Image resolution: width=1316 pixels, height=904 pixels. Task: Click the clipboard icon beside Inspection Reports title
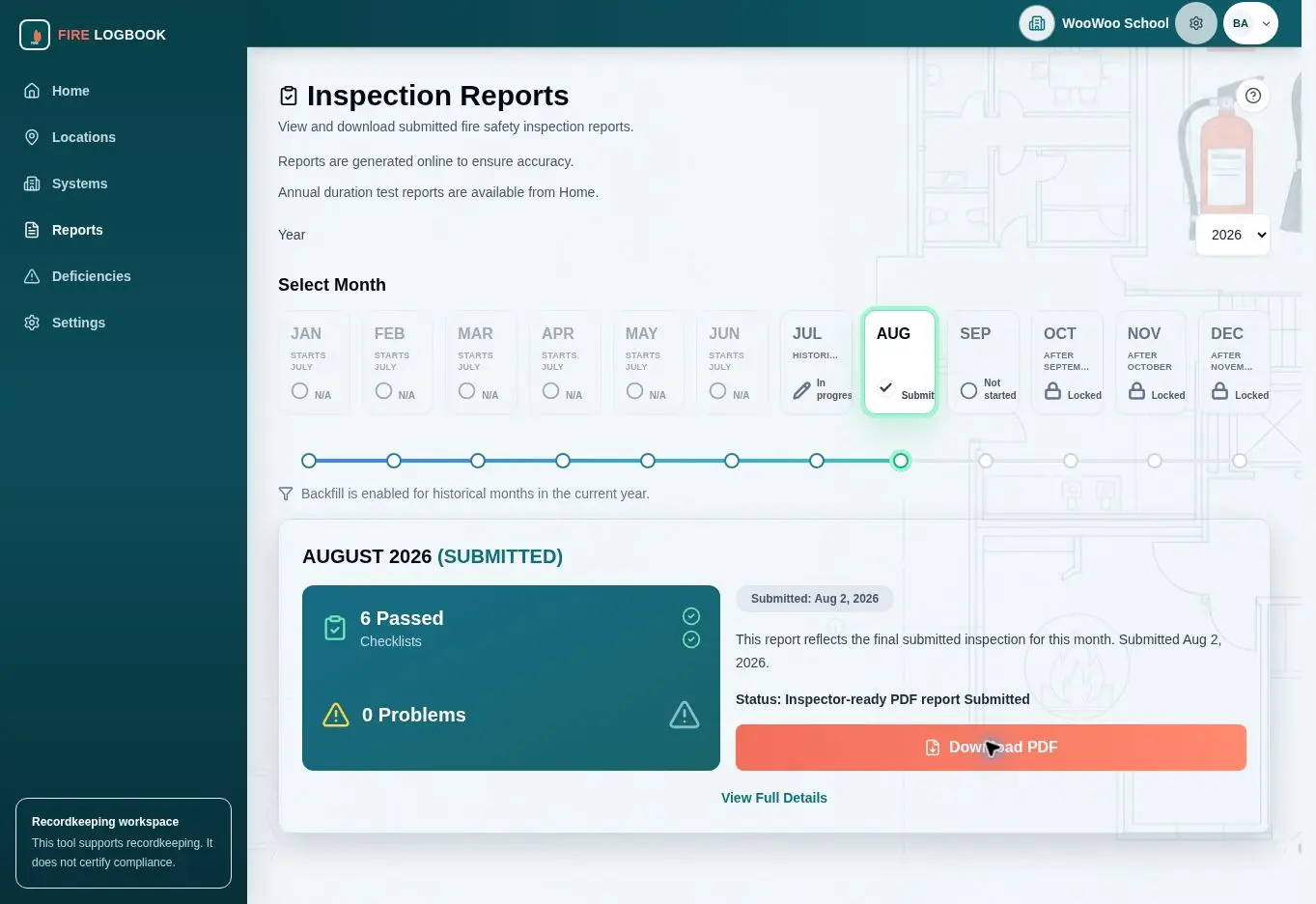tap(289, 96)
